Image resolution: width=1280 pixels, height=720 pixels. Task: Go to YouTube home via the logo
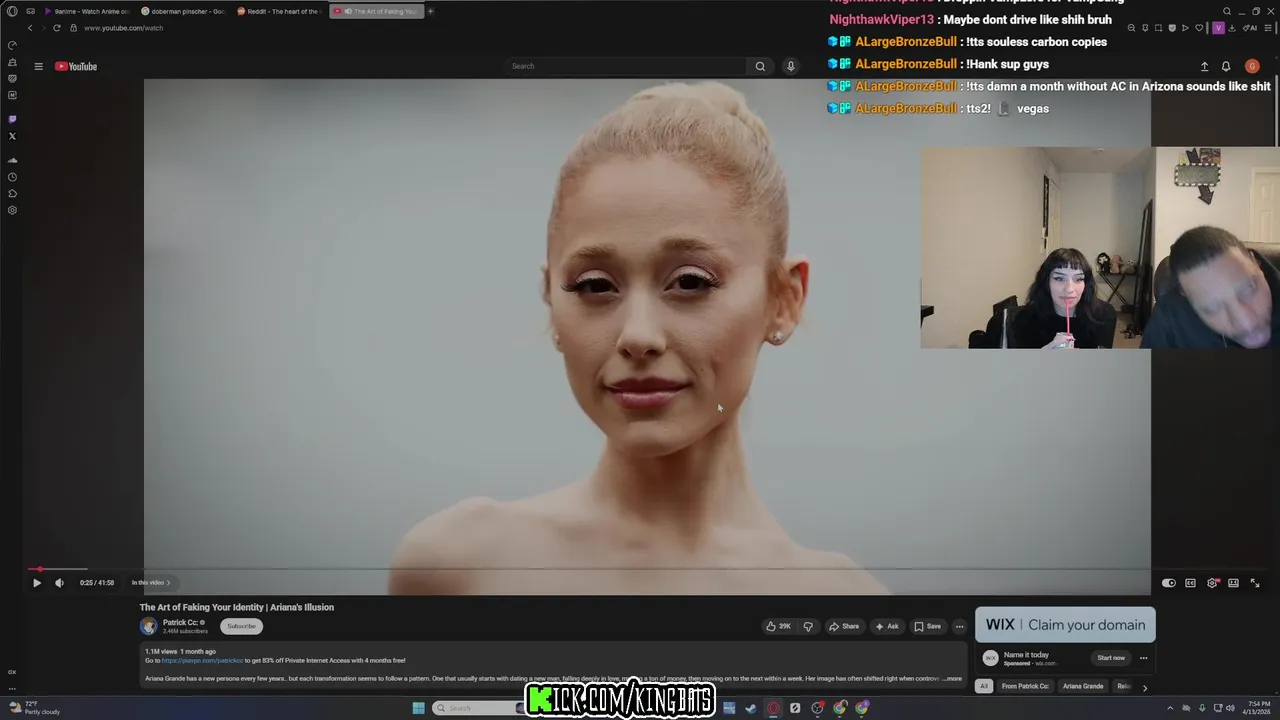pyautogui.click(x=76, y=66)
